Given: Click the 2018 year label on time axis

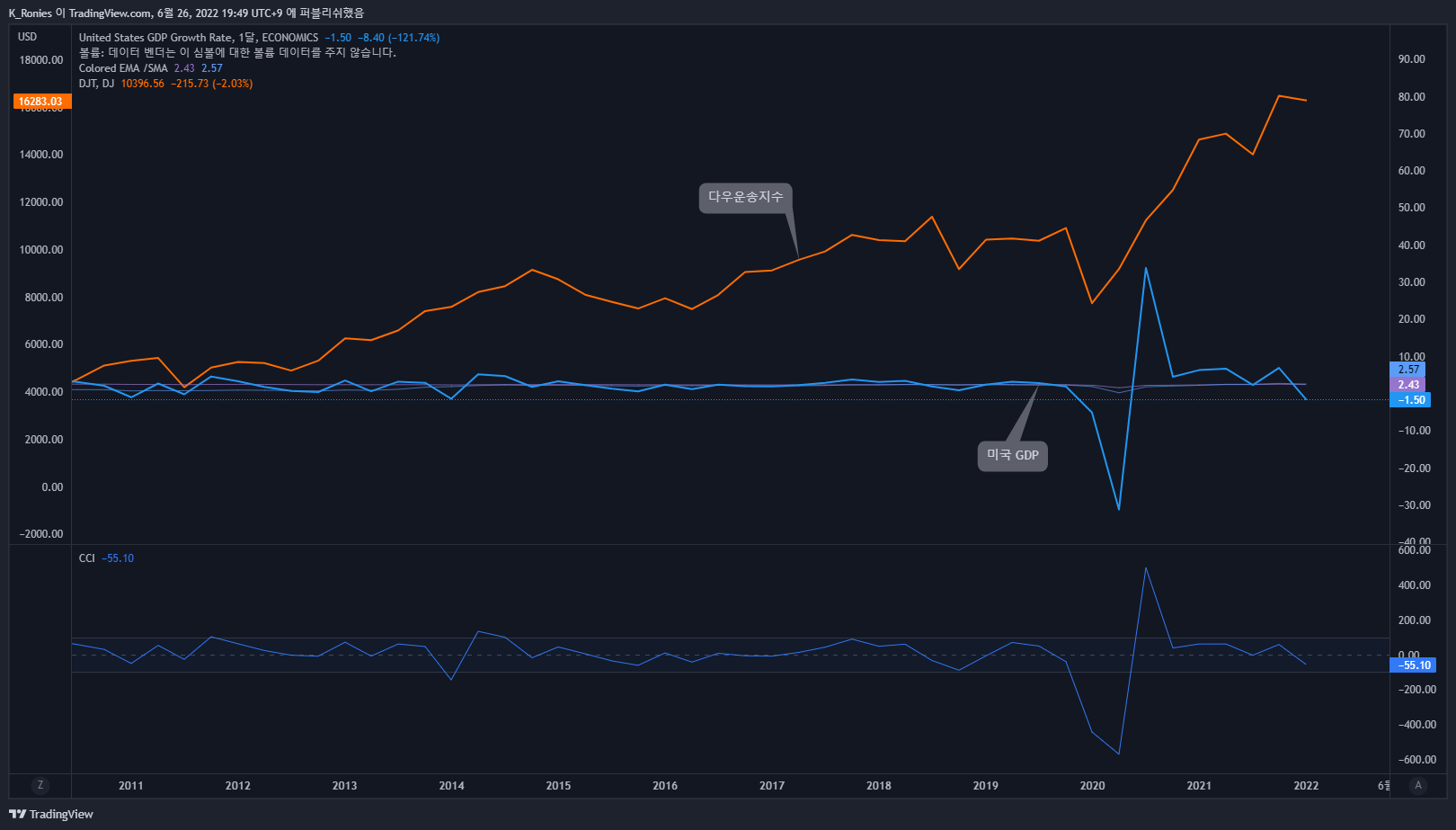Looking at the screenshot, I should [879, 786].
